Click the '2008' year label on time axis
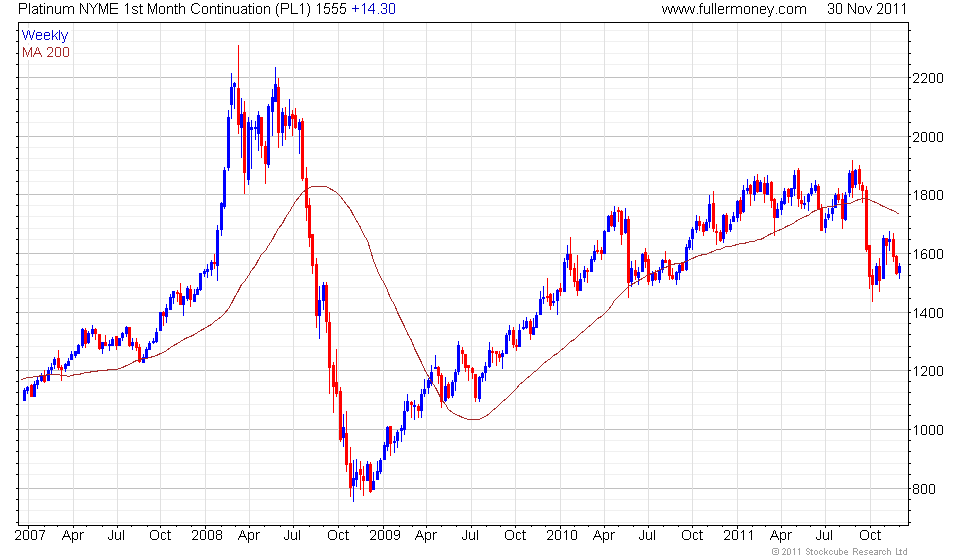Screen dimensions: 960x560 click(207, 536)
